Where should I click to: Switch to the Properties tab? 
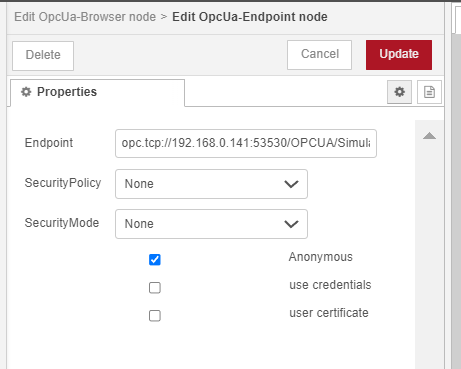point(97,92)
